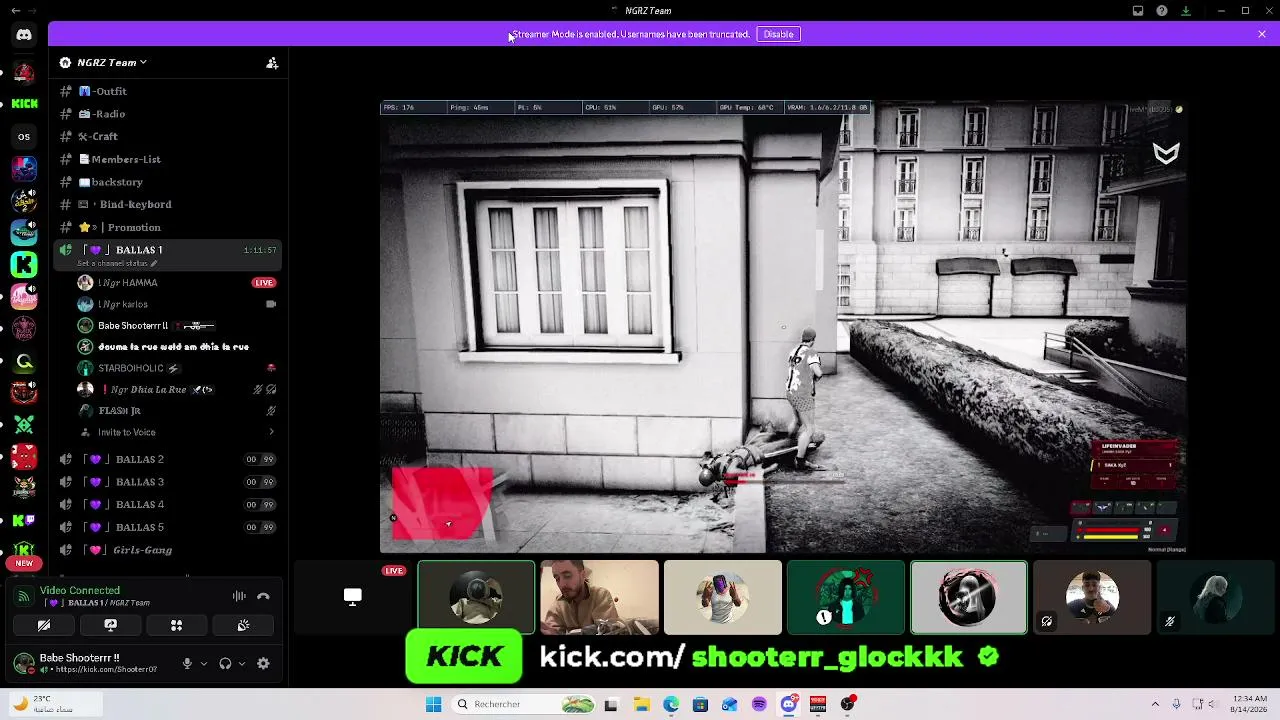Open Spotify from the taskbar
This screenshot has width=1280, height=720.
tap(759, 704)
